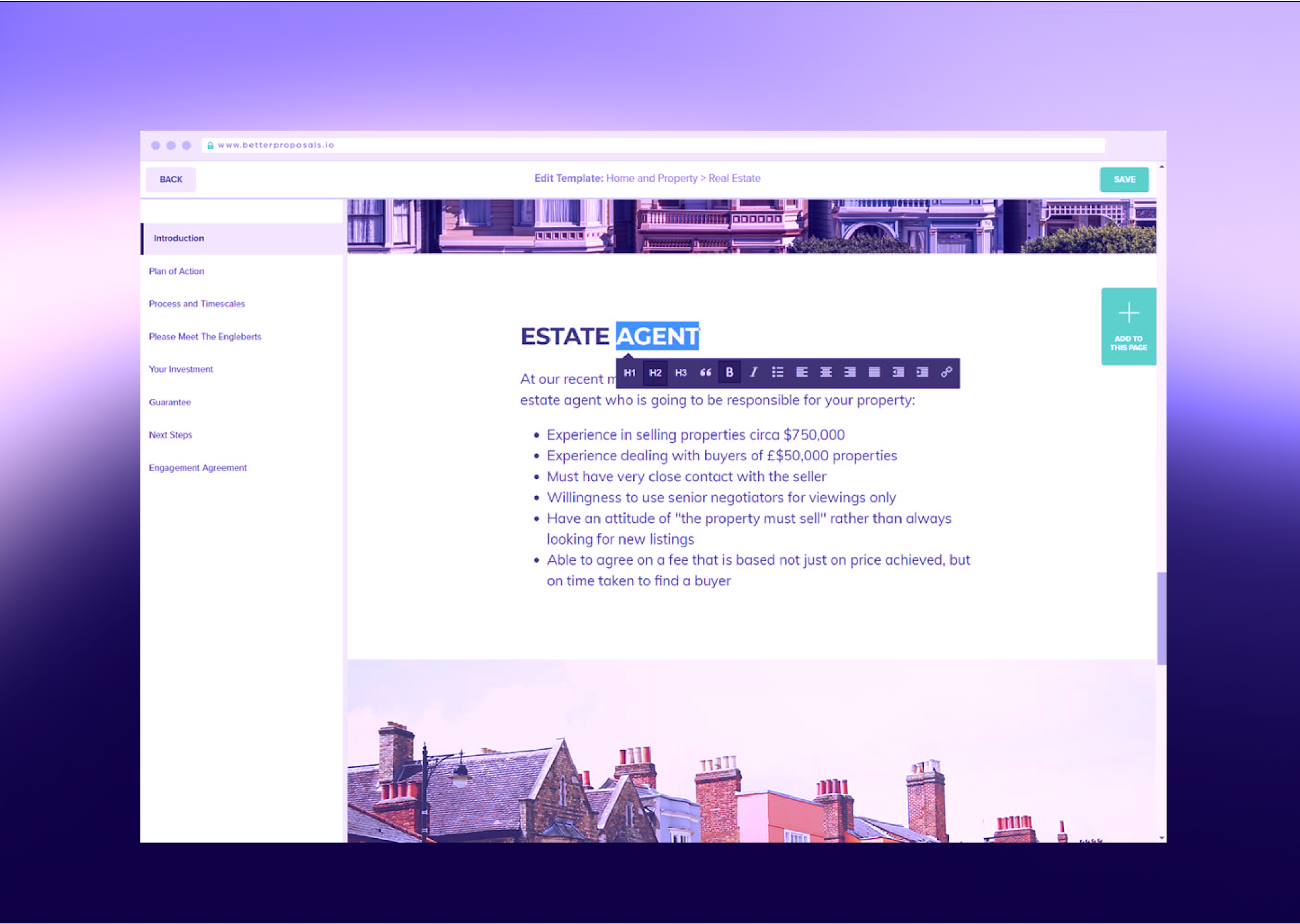Apply H1 heading style
This screenshot has width=1300, height=924.
coord(630,373)
